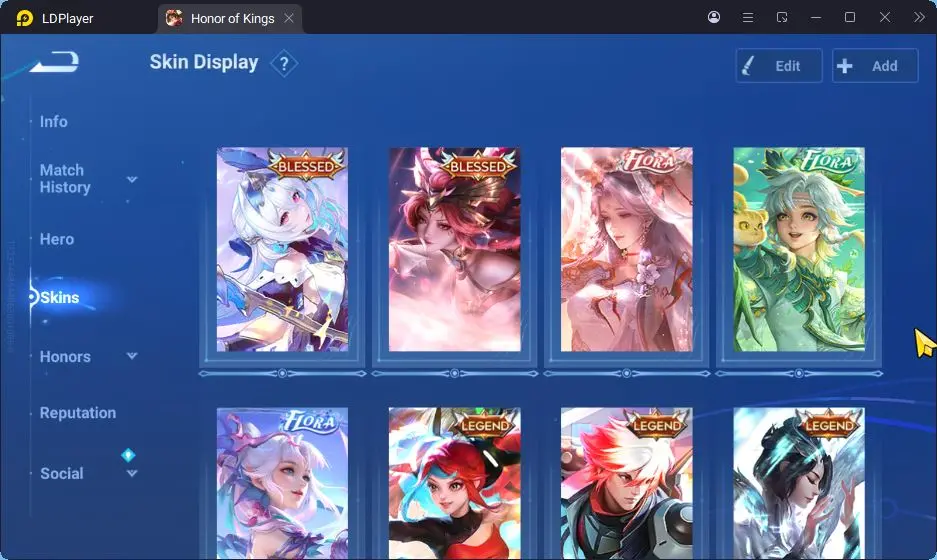Image resolution: width=937 pixels, height=560 pixels.
Task: Click the Honor of Kings tab
Action: (x=229, y=19)
